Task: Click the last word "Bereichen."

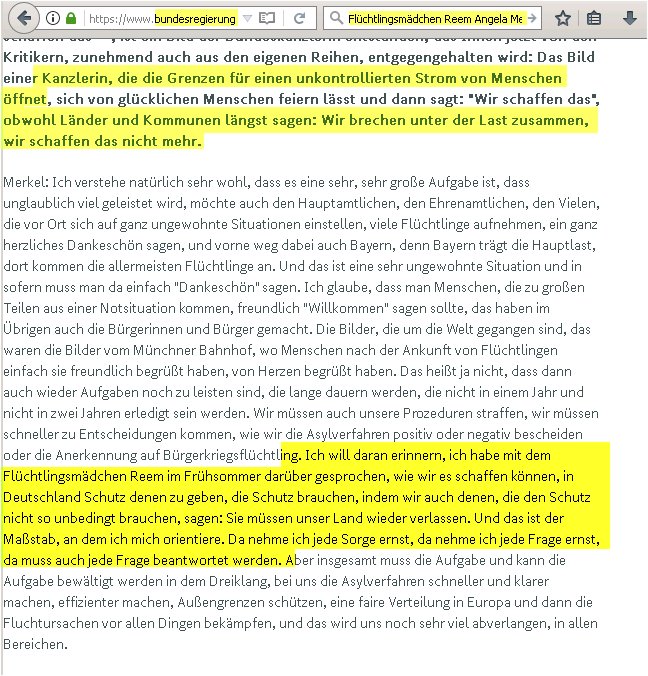Action: [36, 645]
